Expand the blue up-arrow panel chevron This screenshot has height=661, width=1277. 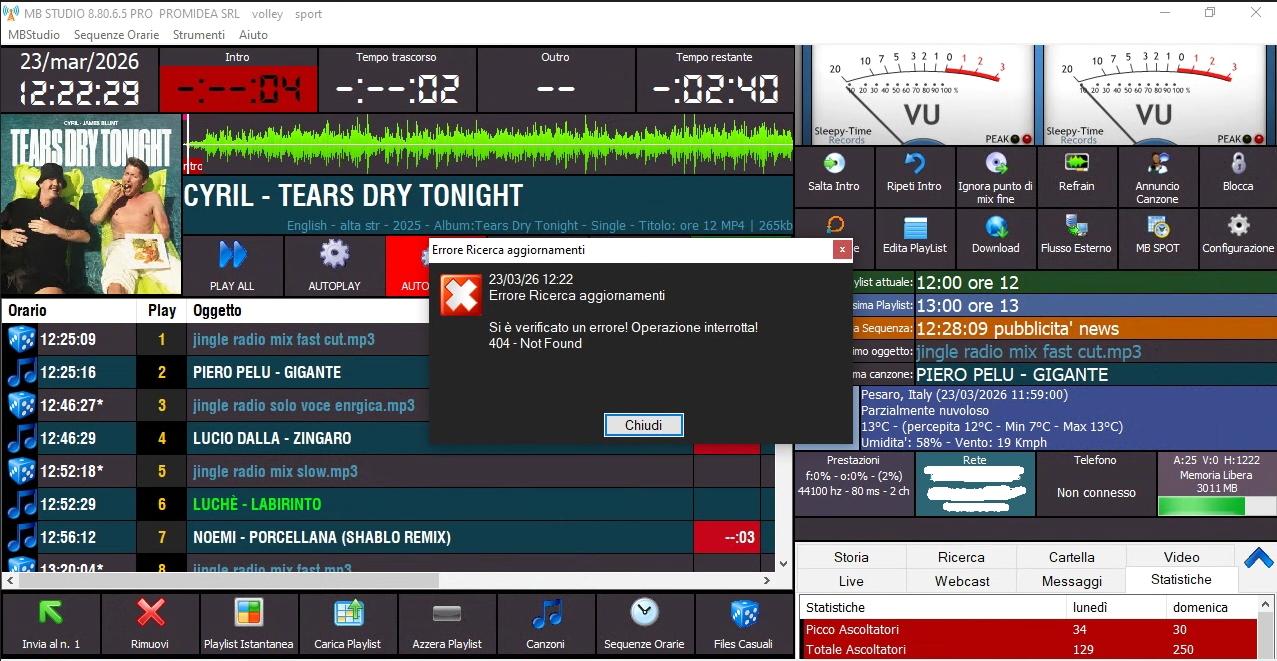pyautogui.click(x=1257, y=558)
